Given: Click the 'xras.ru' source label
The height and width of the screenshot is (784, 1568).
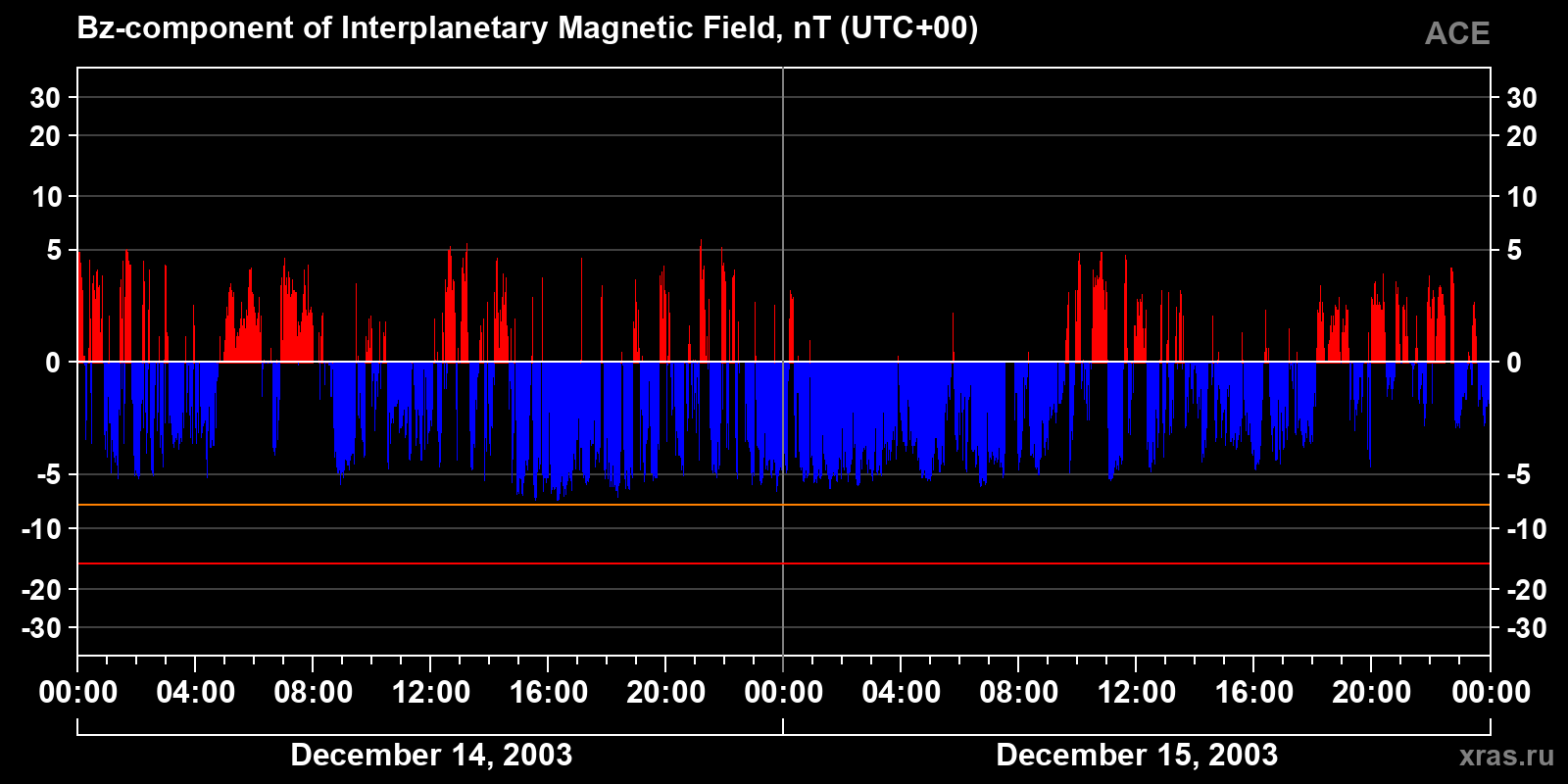Looking at the screenshot, I should pyautogui.click(x=1506, y=756).
